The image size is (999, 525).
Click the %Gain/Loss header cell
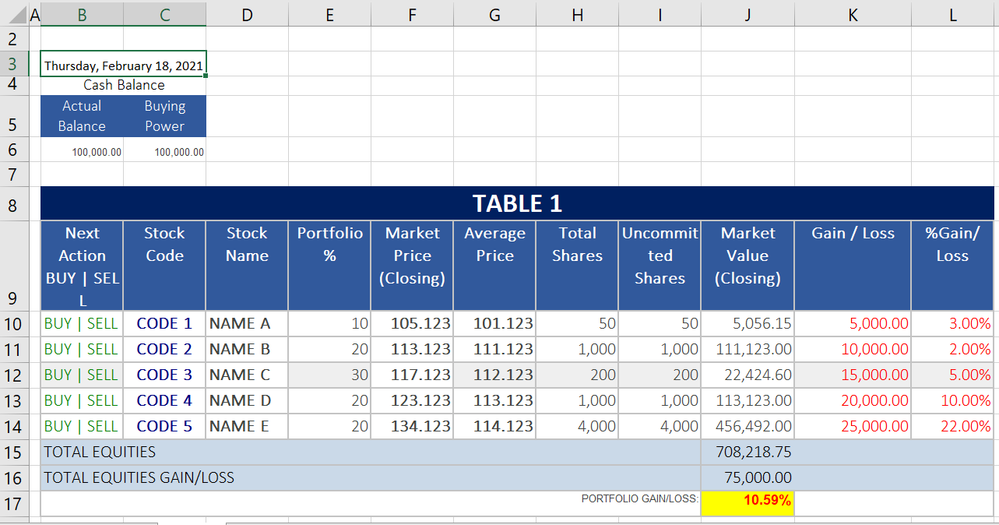tap(952, 266)
